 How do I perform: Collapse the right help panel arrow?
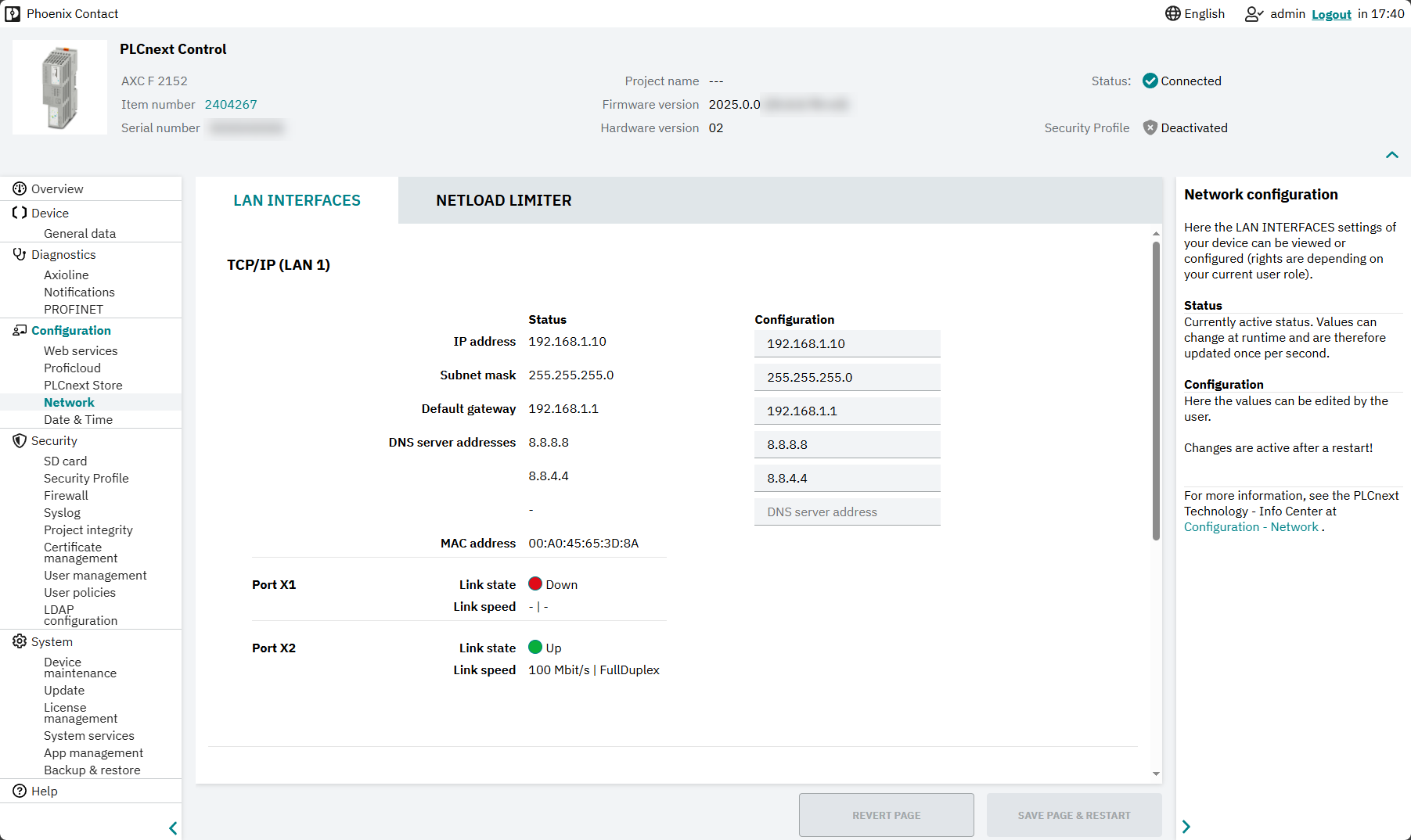[x=1186, y=827]
